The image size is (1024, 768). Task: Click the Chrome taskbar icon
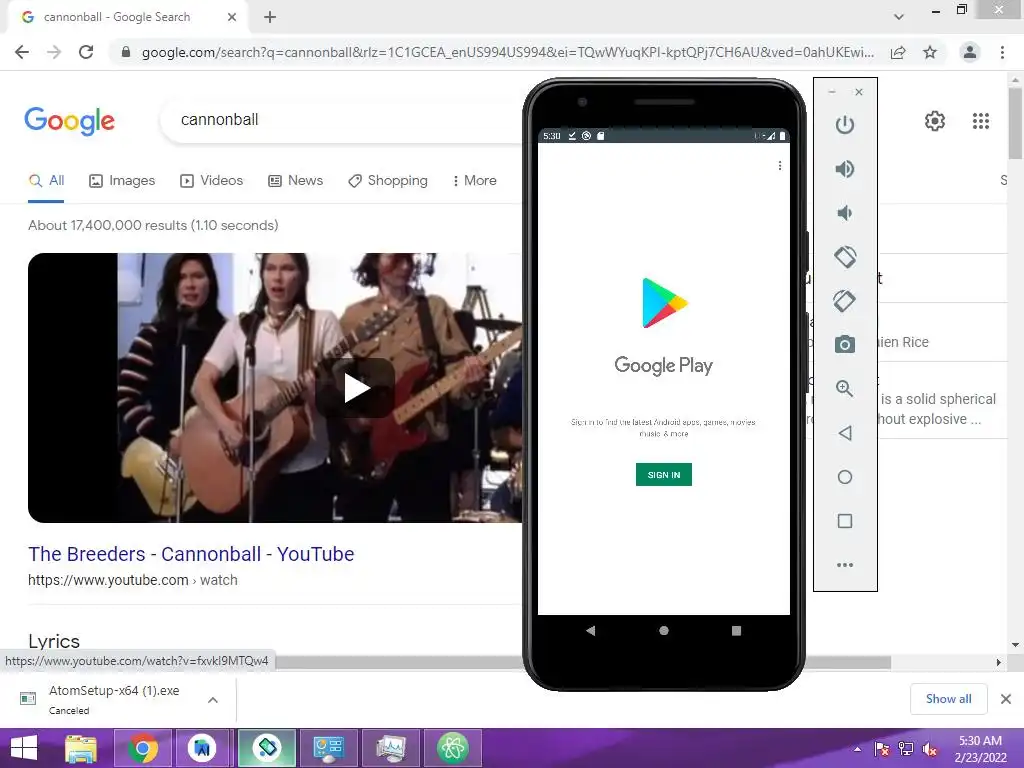[142, 748]
